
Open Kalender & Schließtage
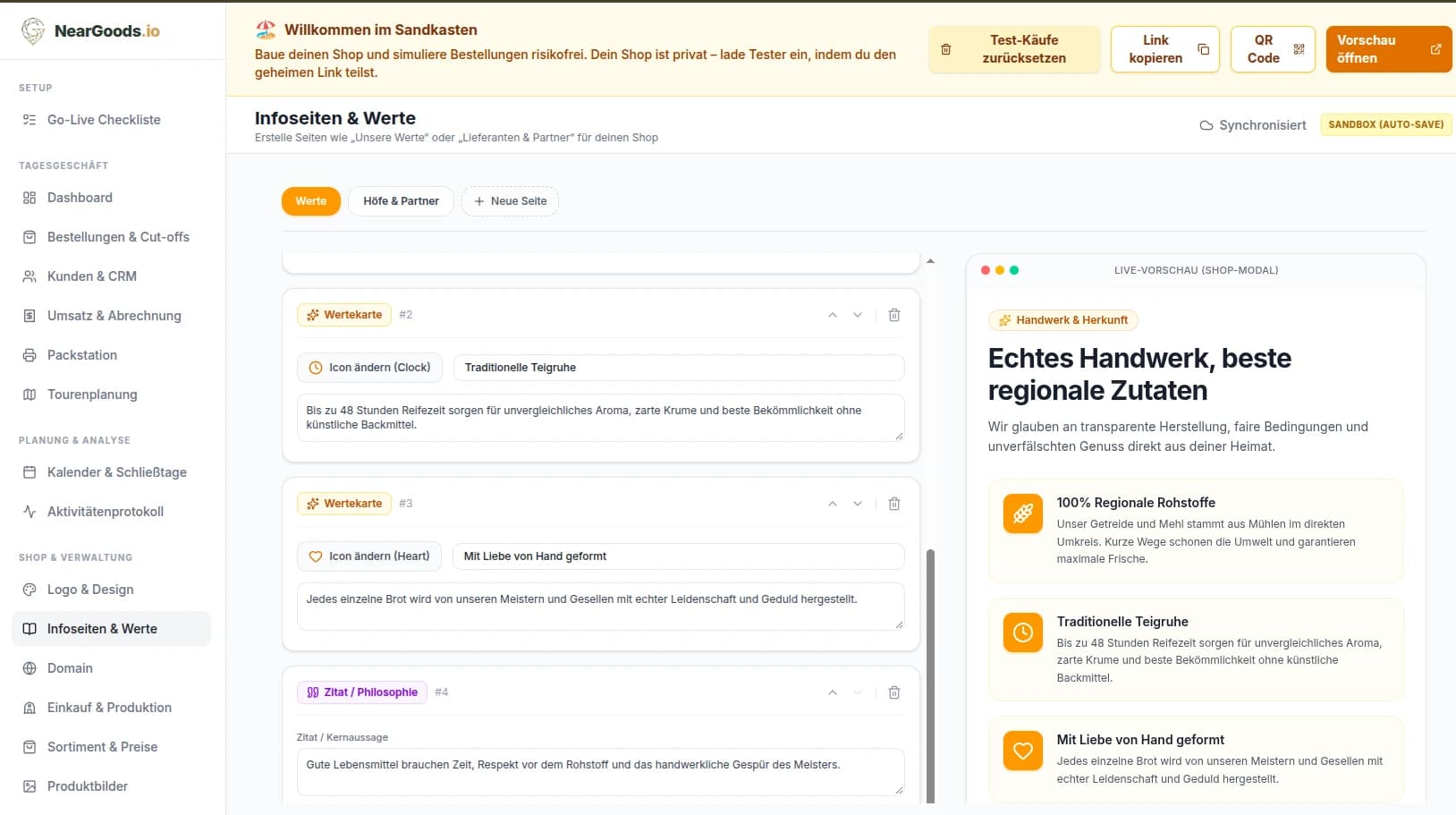[x=112, y=472]
